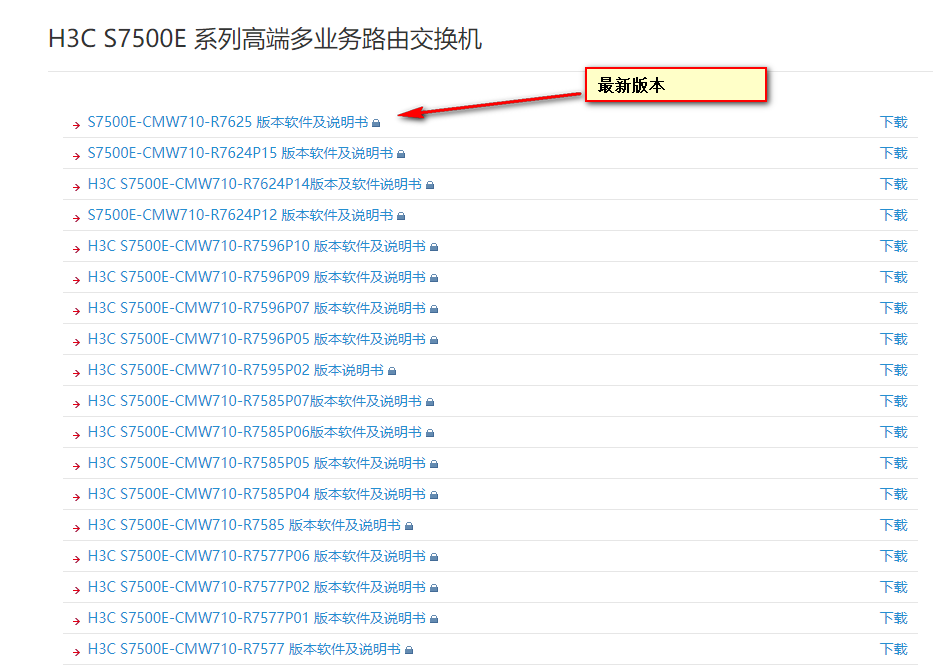Screen dimensions: 937x667
Task: Click the red arrow bullet before R7595P02 entry
Action: 76,374
